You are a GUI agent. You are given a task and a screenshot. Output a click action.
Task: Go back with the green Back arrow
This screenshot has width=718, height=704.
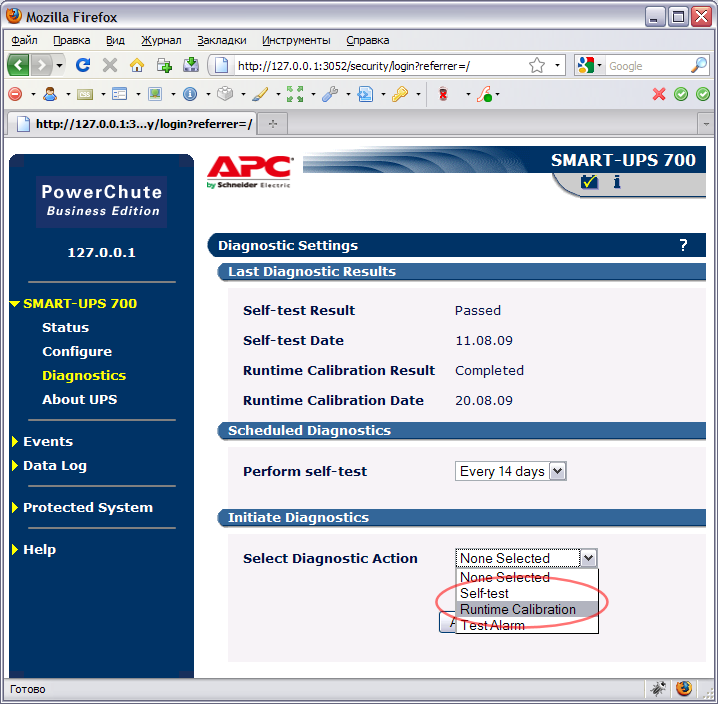click(18, 65)
